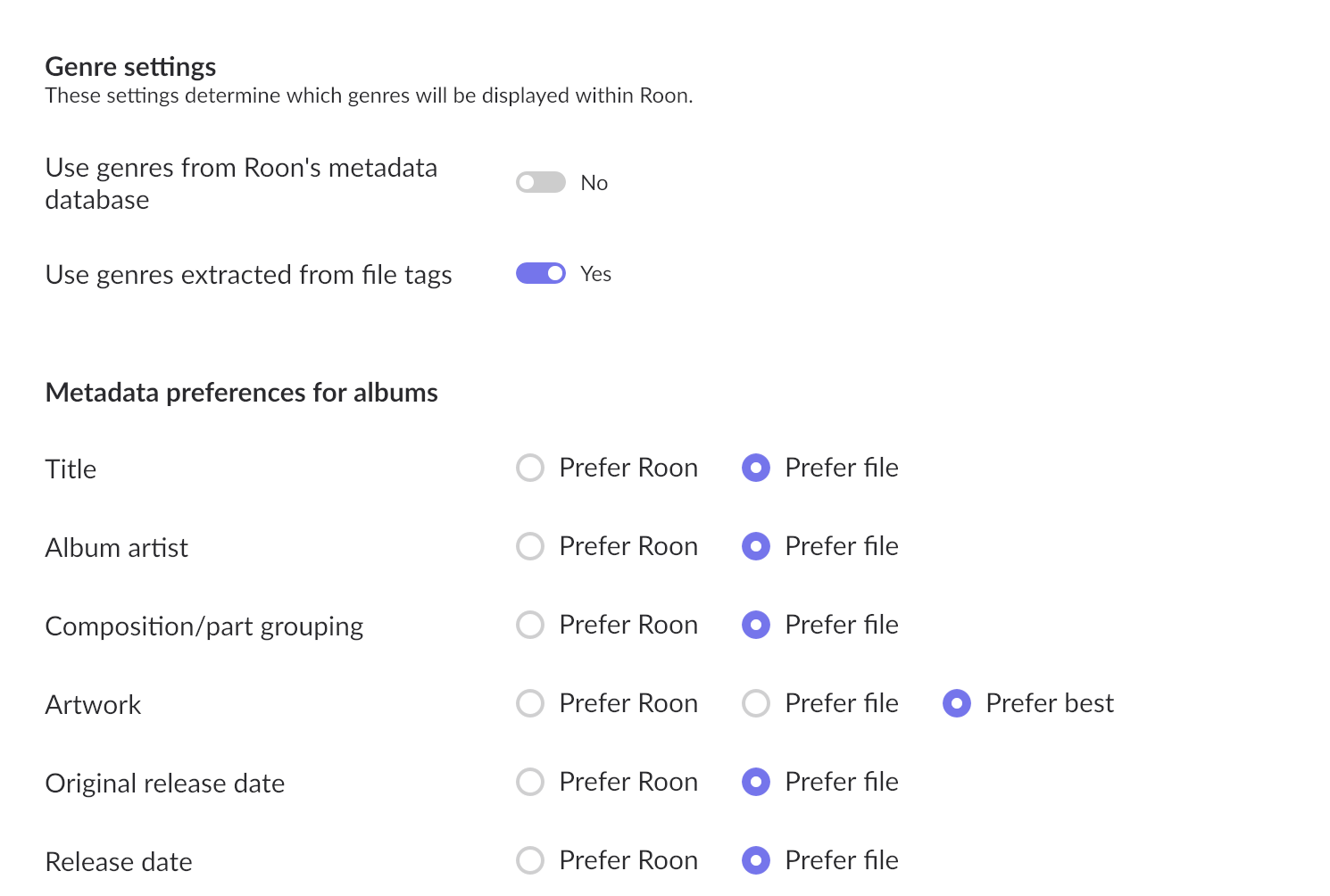Choose Prefer file for Release date
Screen dimensions: 1330x896
[756, 860]
